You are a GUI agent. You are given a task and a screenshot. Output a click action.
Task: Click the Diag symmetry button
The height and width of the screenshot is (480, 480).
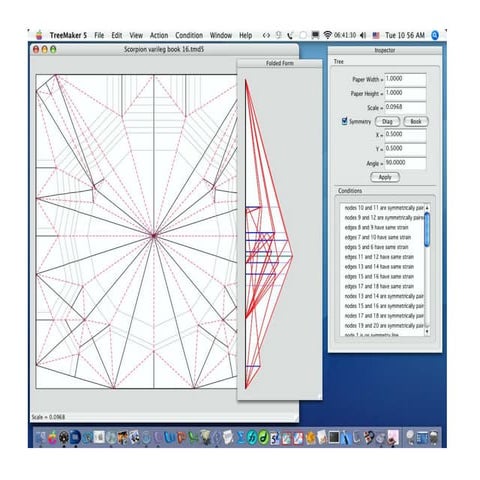(387, 121)
